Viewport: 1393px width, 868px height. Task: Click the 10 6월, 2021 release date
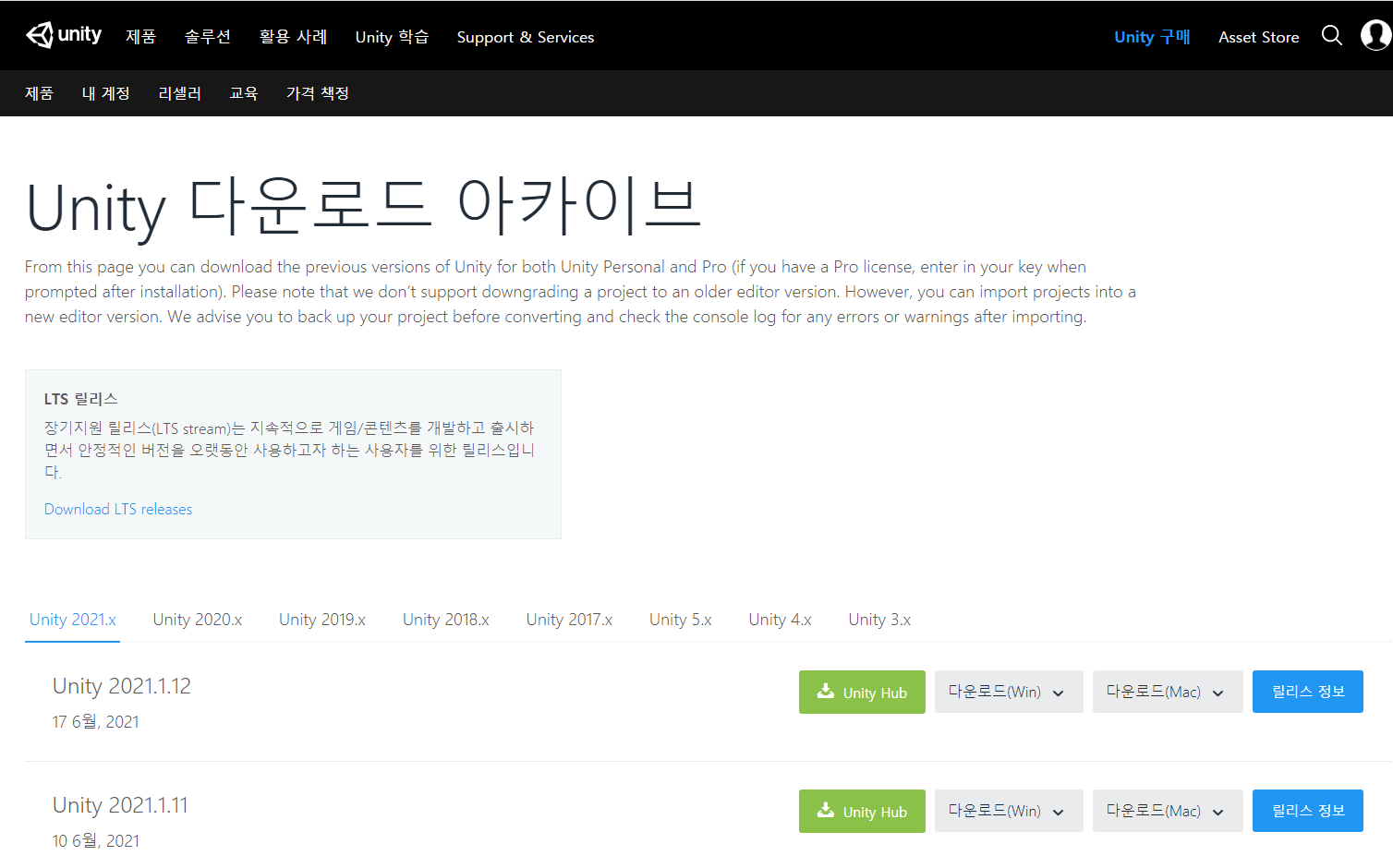click(x=96, y=841)
